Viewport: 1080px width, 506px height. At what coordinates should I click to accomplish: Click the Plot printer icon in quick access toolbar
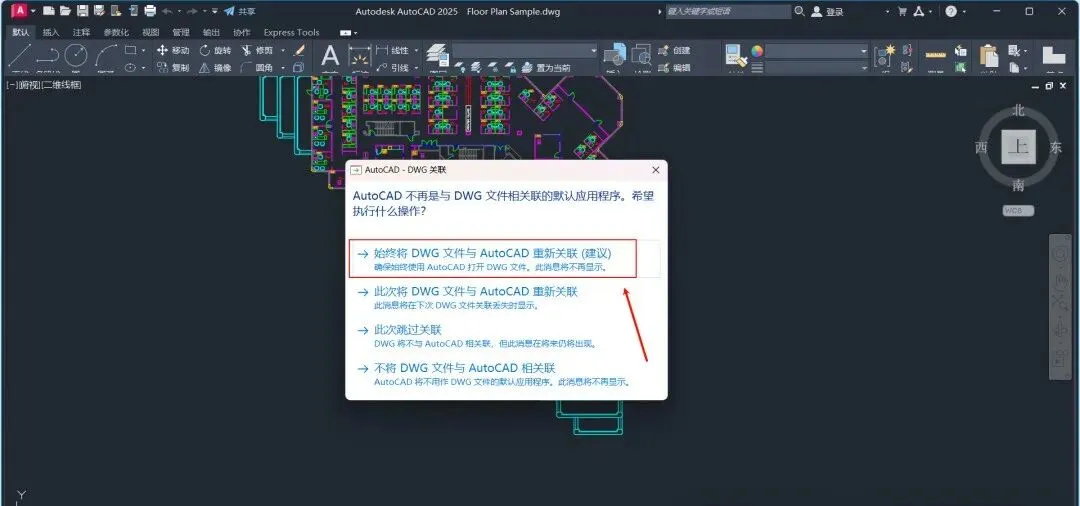pyautogui.click(x=150, y=11)
